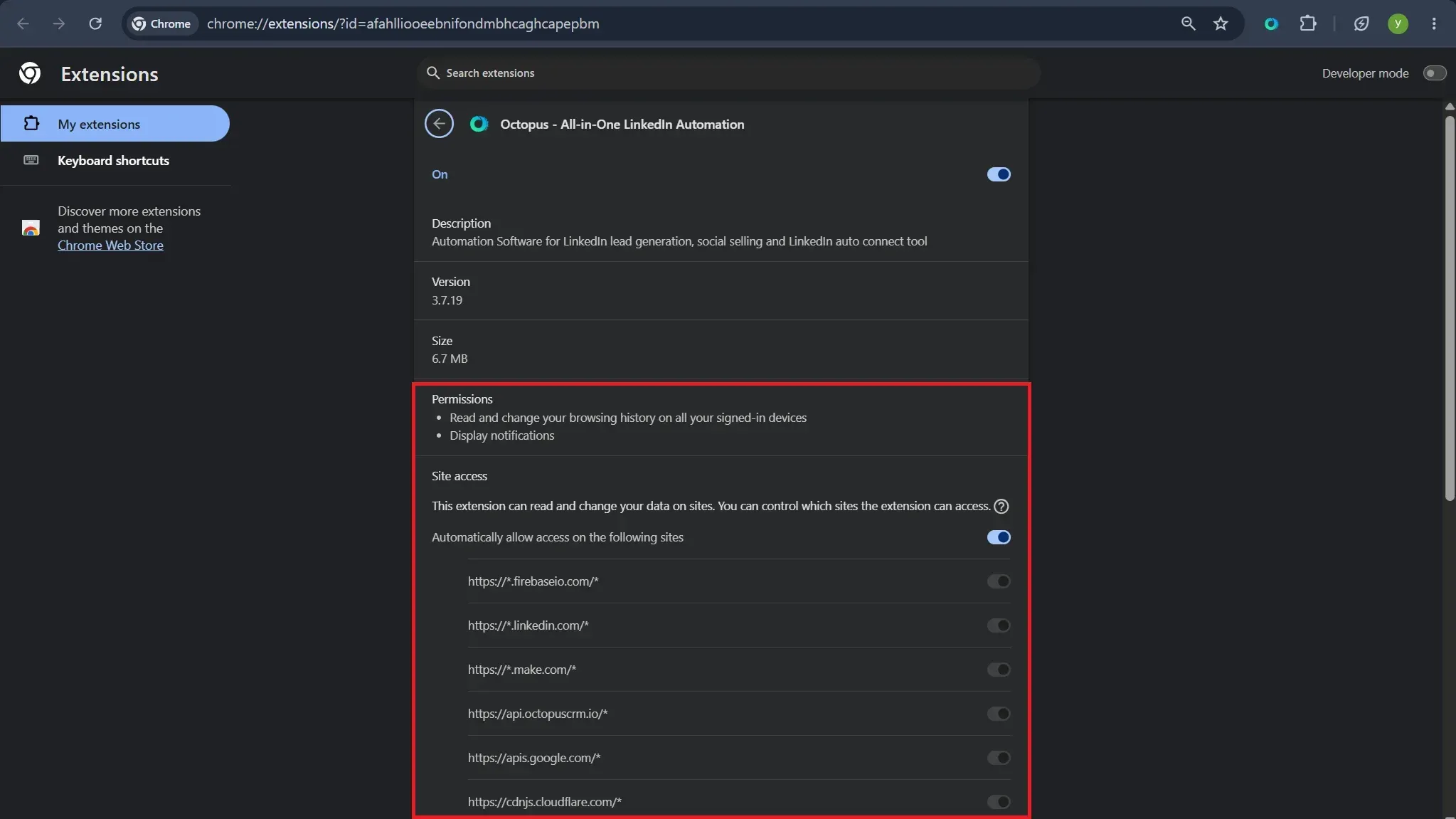Image resolution: width=1456 pixels, height=819 pixels.
Task: Click the extension description text
Action: tap(679, 241)
